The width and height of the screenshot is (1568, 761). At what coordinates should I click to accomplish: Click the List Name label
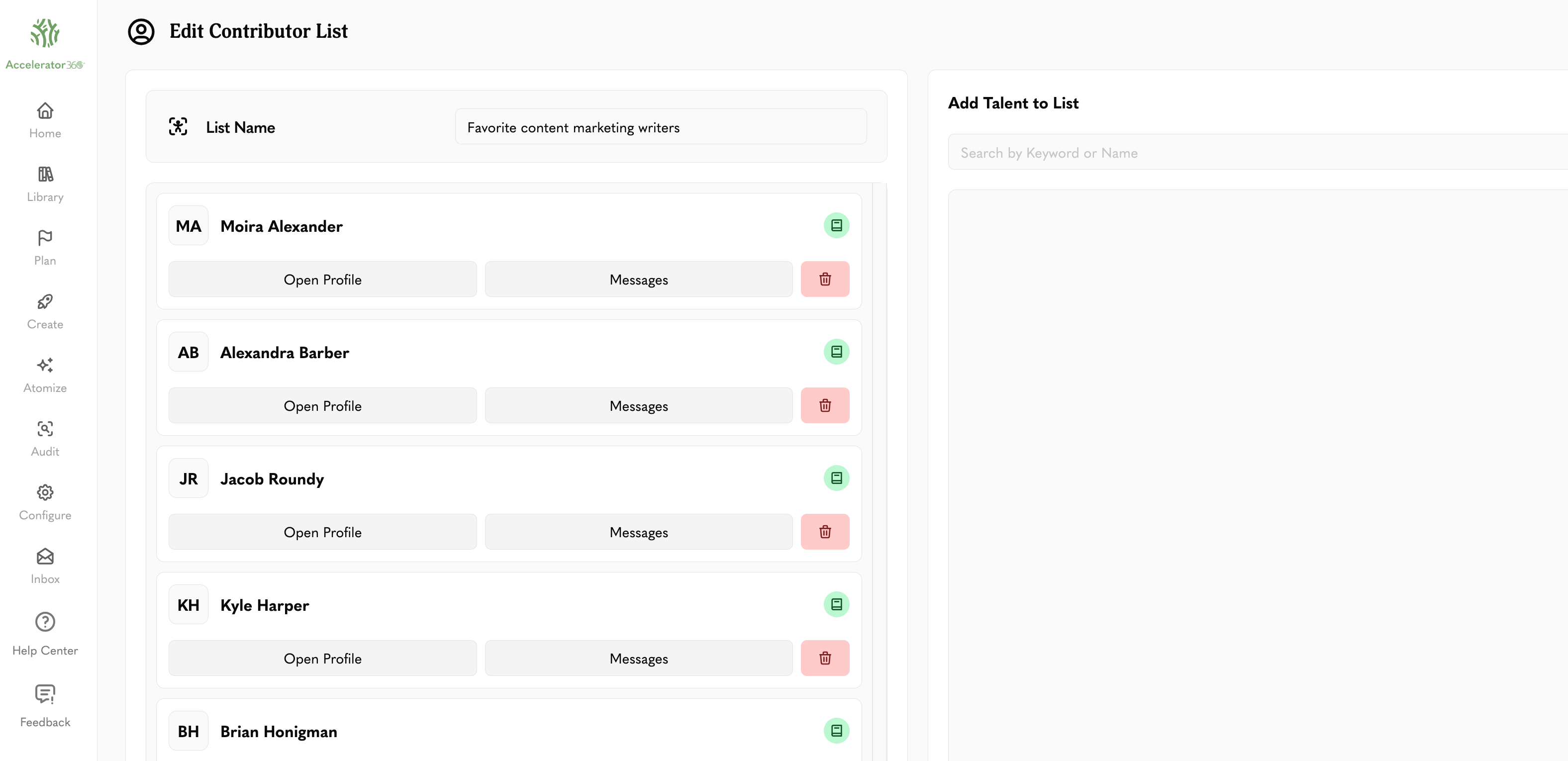pos(240,127)
